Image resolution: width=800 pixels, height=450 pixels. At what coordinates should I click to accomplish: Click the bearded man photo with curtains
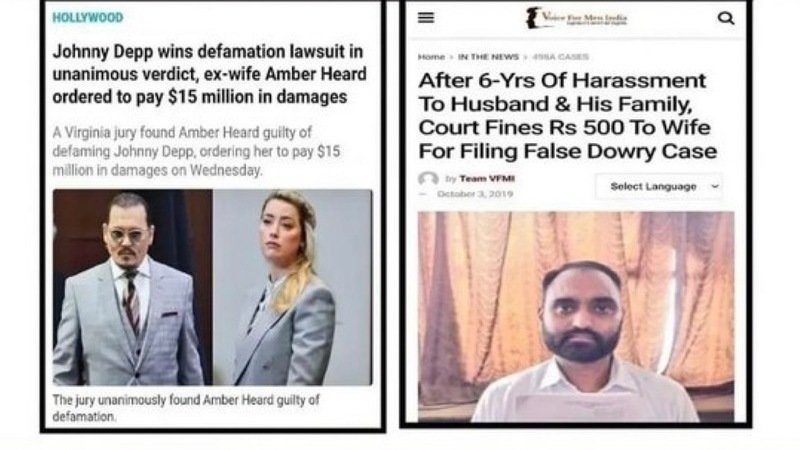point(576,316)
